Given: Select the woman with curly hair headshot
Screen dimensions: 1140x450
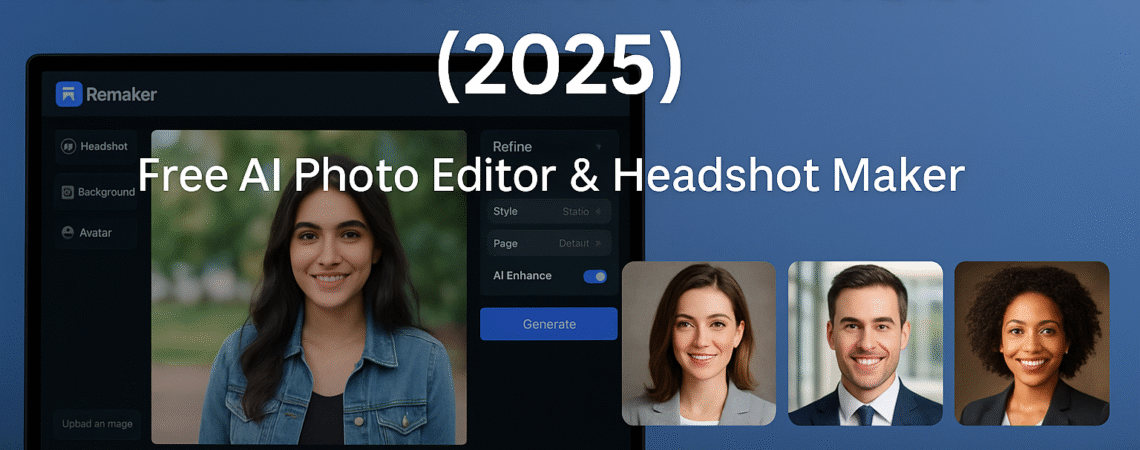Looking at the screenshot, I should tap(1031, 343).
